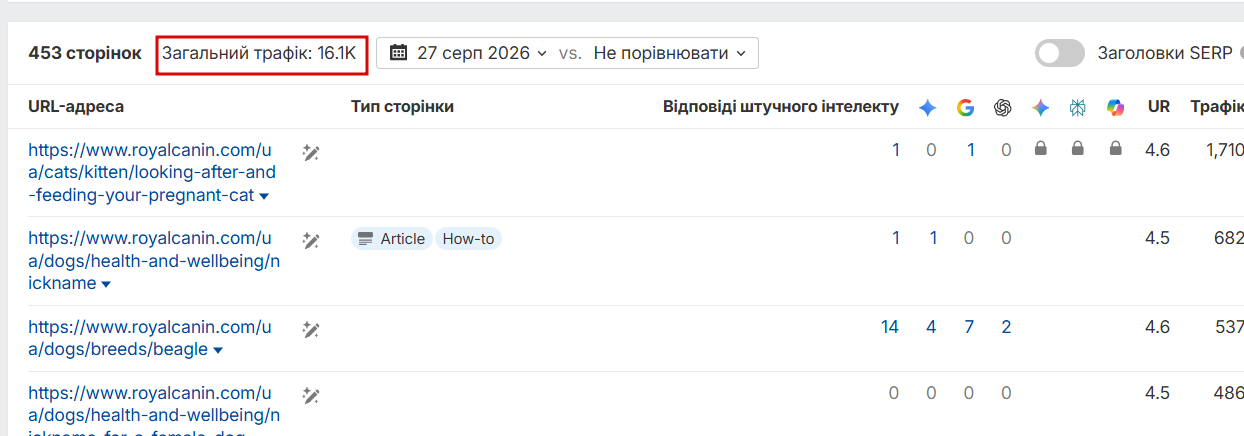
Task: Click calendar icon in date selector
Action: click(x=398, y=53)
